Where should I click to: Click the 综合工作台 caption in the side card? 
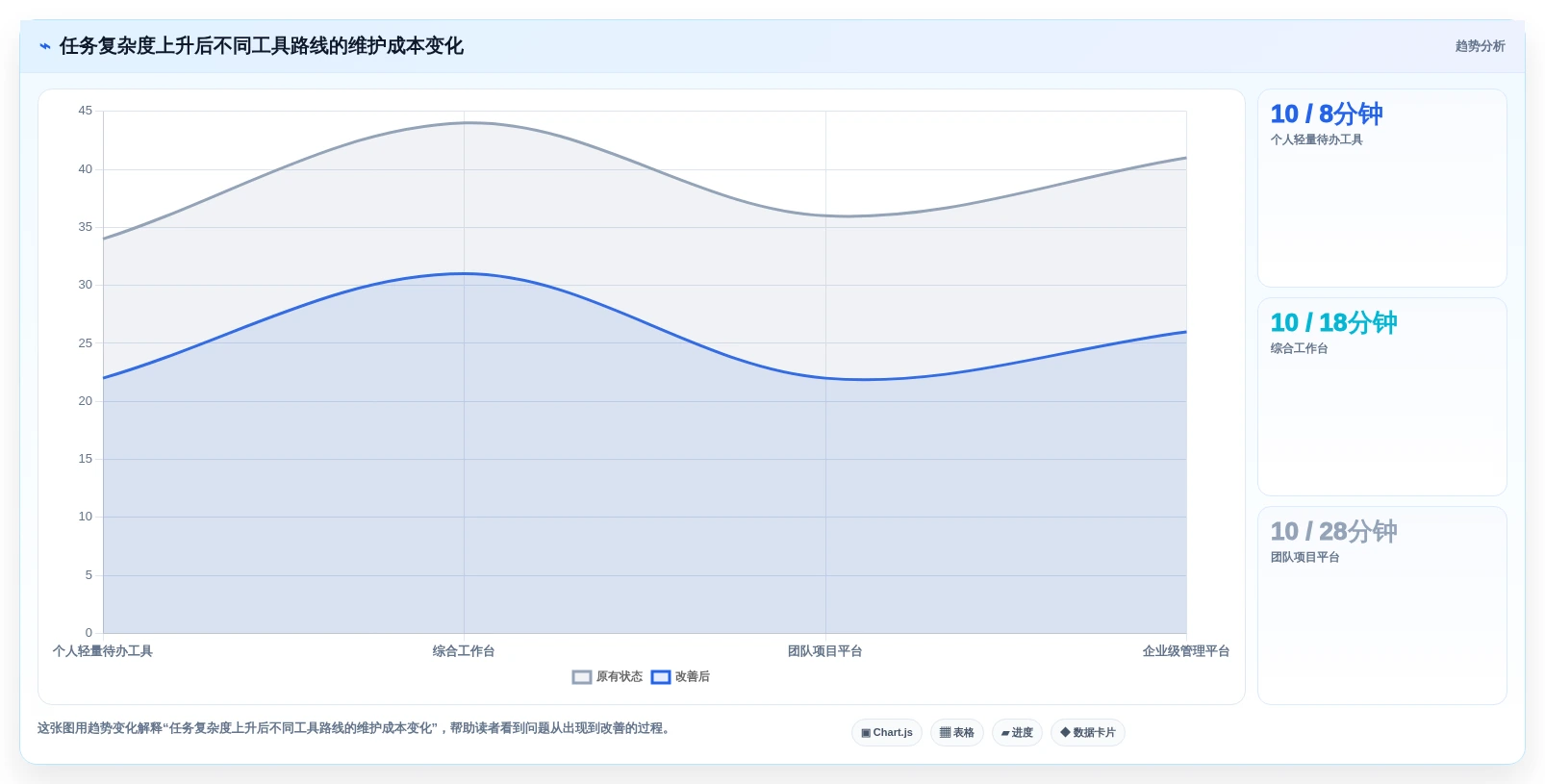click(x=1299, y=348)
